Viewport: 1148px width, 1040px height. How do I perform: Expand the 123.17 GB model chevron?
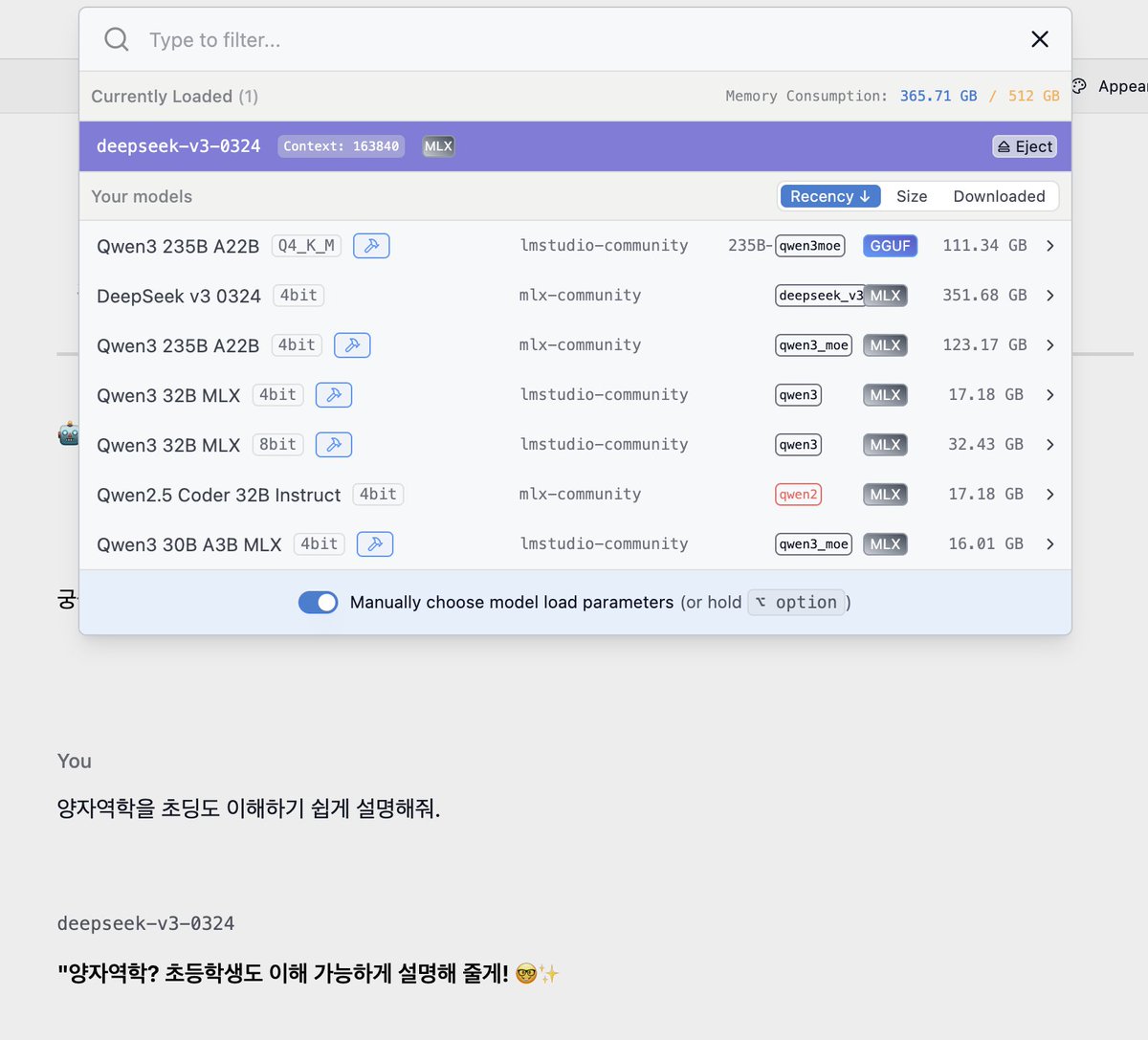[x=1050, y=345]
